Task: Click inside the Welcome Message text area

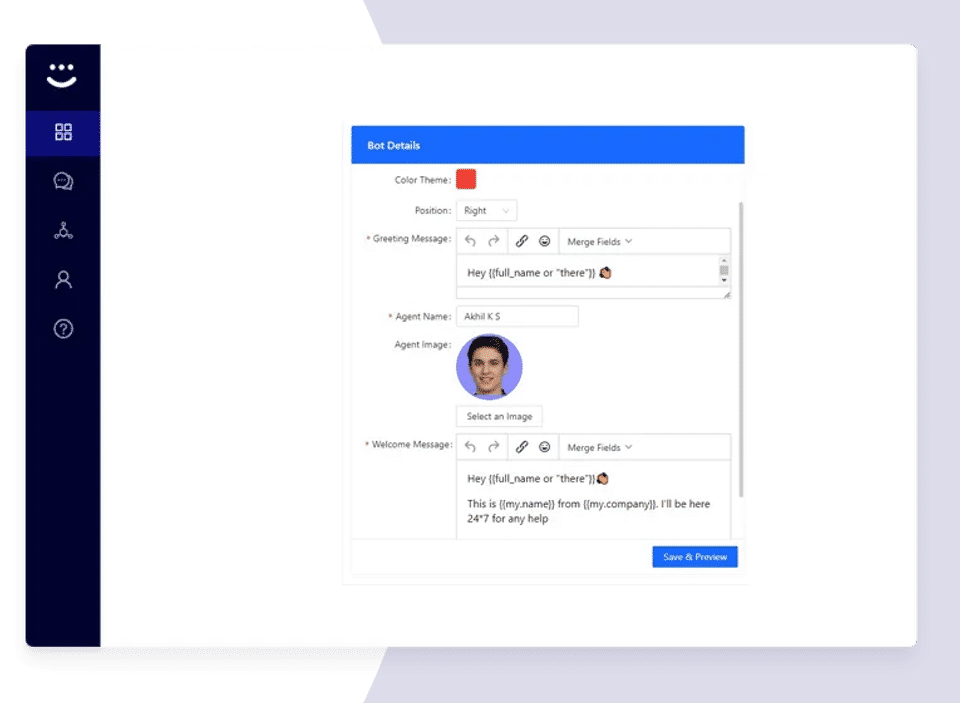Action: pyautogui.click(x=593, y=500)
